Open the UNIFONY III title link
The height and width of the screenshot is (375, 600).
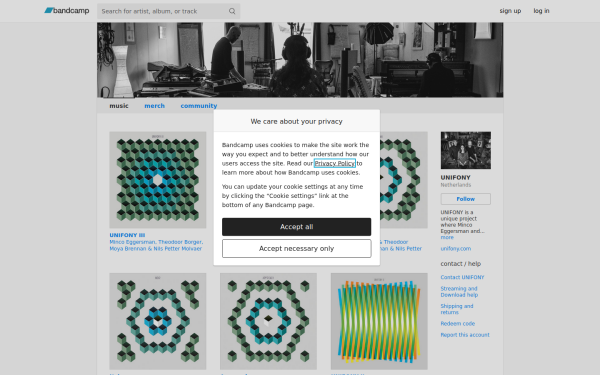[127, 235]
